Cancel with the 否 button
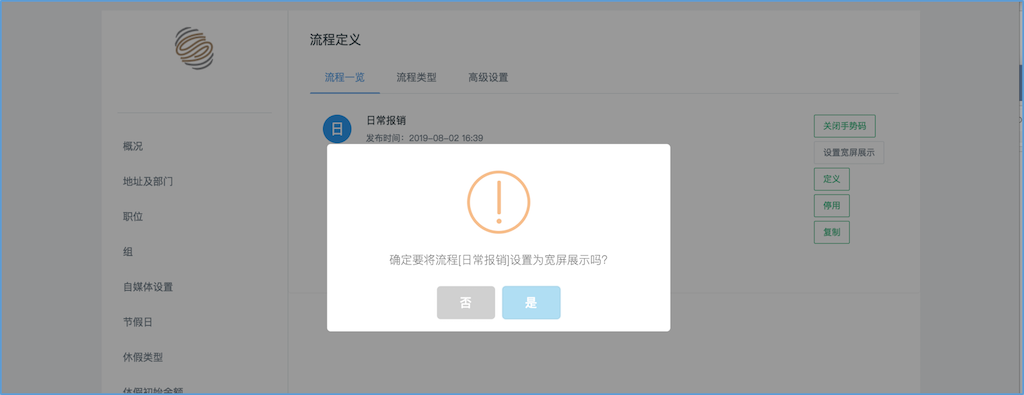 tap(466, 303)
